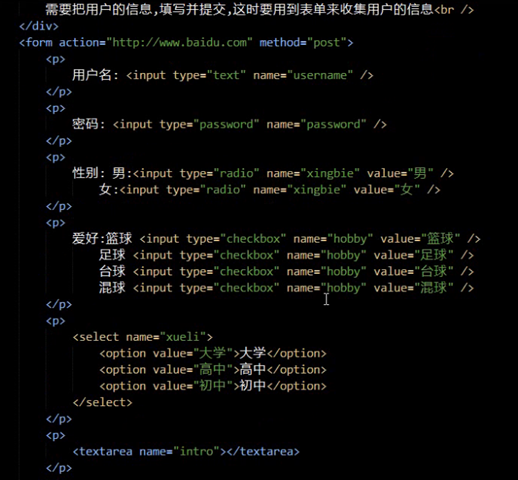Screen dimensions: 518x480
Task: Click the name="password" value
Action: pyautogui.click(x=333, y=124)
